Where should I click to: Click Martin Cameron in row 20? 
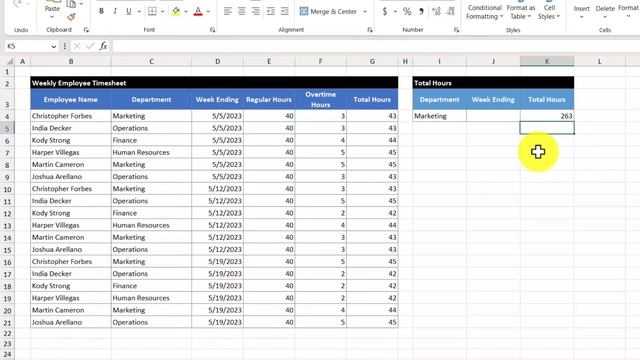tap(71, 310)
